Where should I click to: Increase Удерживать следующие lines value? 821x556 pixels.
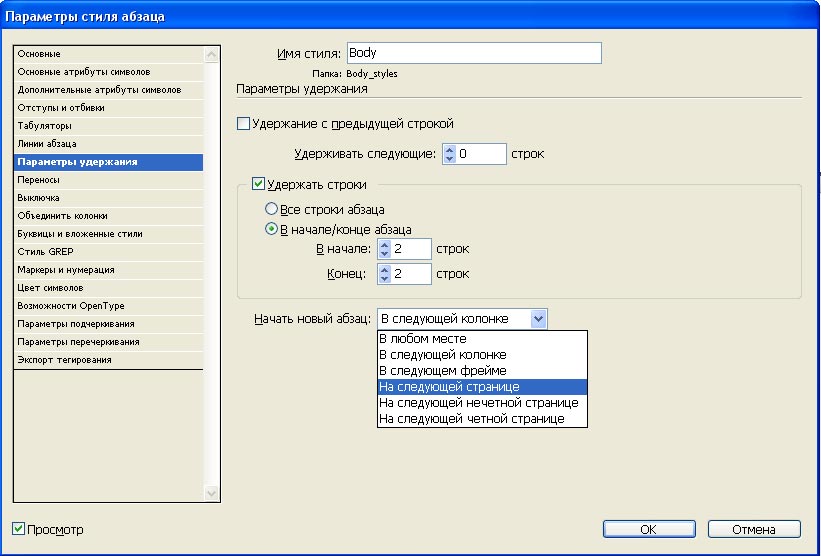[x=449, y=149]
